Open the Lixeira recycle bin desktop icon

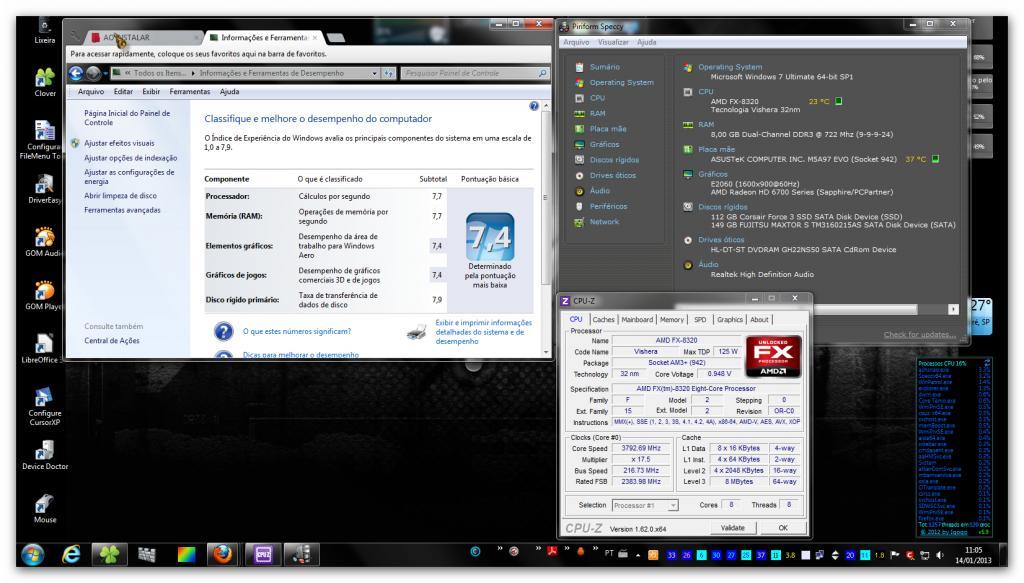coord(44,31)
